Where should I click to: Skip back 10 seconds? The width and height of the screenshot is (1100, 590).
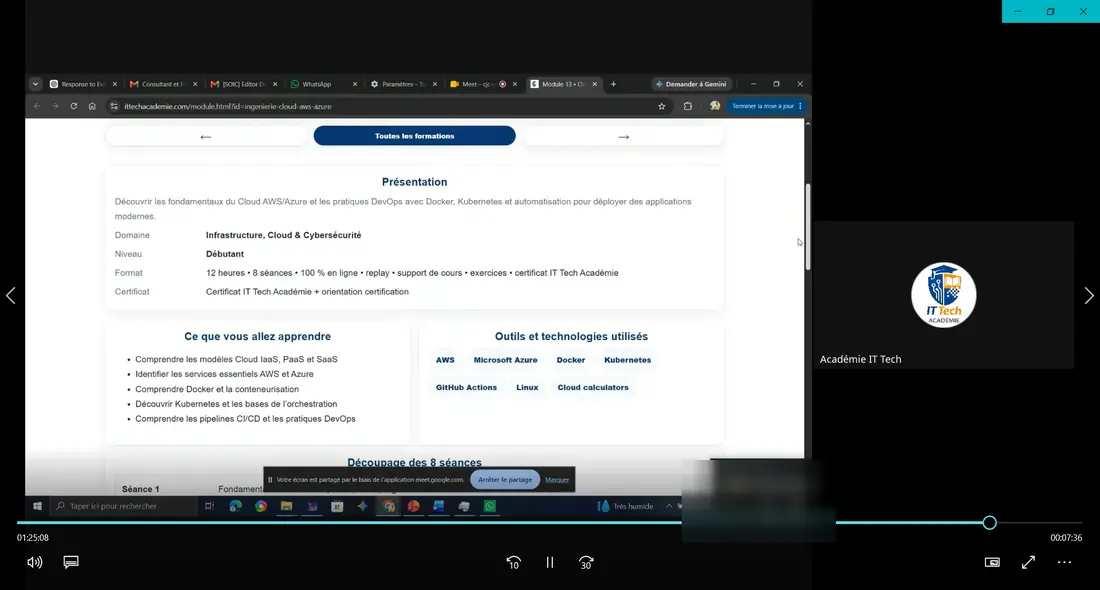[x=514, y=563]
